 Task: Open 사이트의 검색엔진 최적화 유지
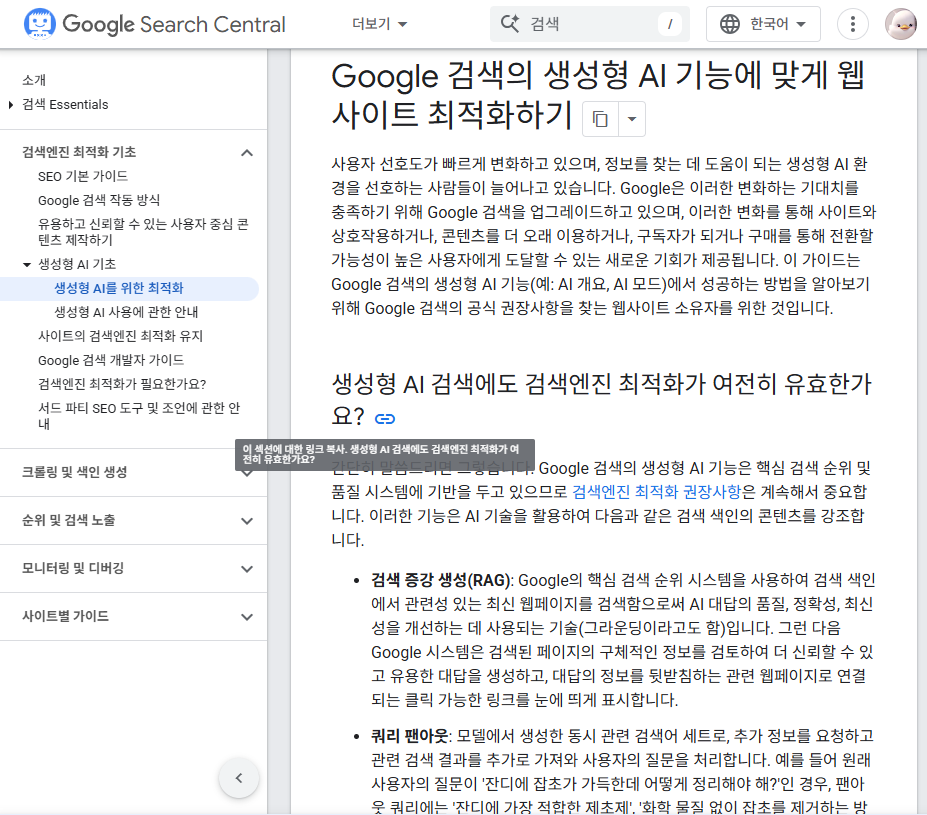pyautogui.click(x=120, y=336)
